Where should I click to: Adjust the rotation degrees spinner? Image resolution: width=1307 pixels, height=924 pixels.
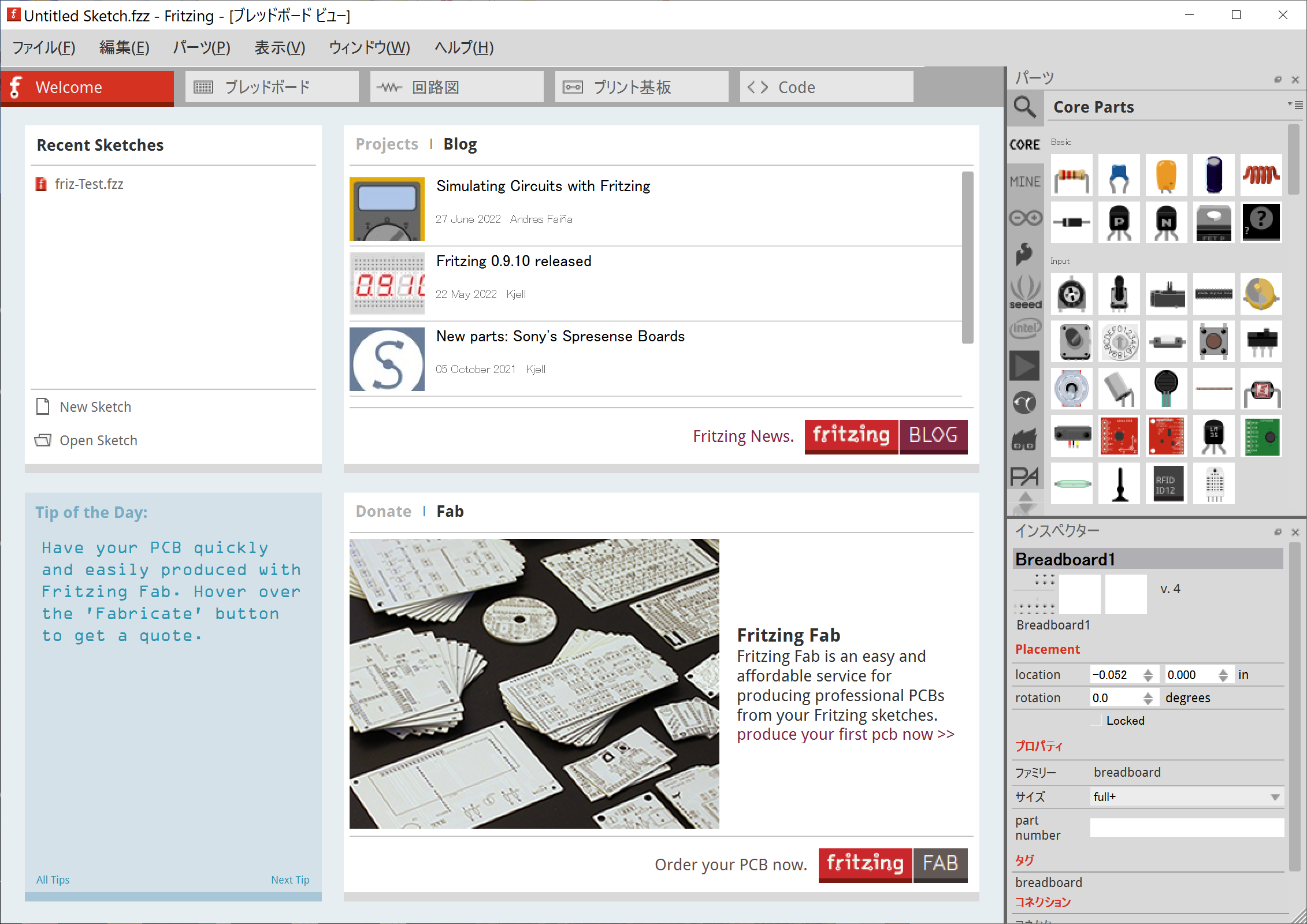click(x=1148, y=698)
